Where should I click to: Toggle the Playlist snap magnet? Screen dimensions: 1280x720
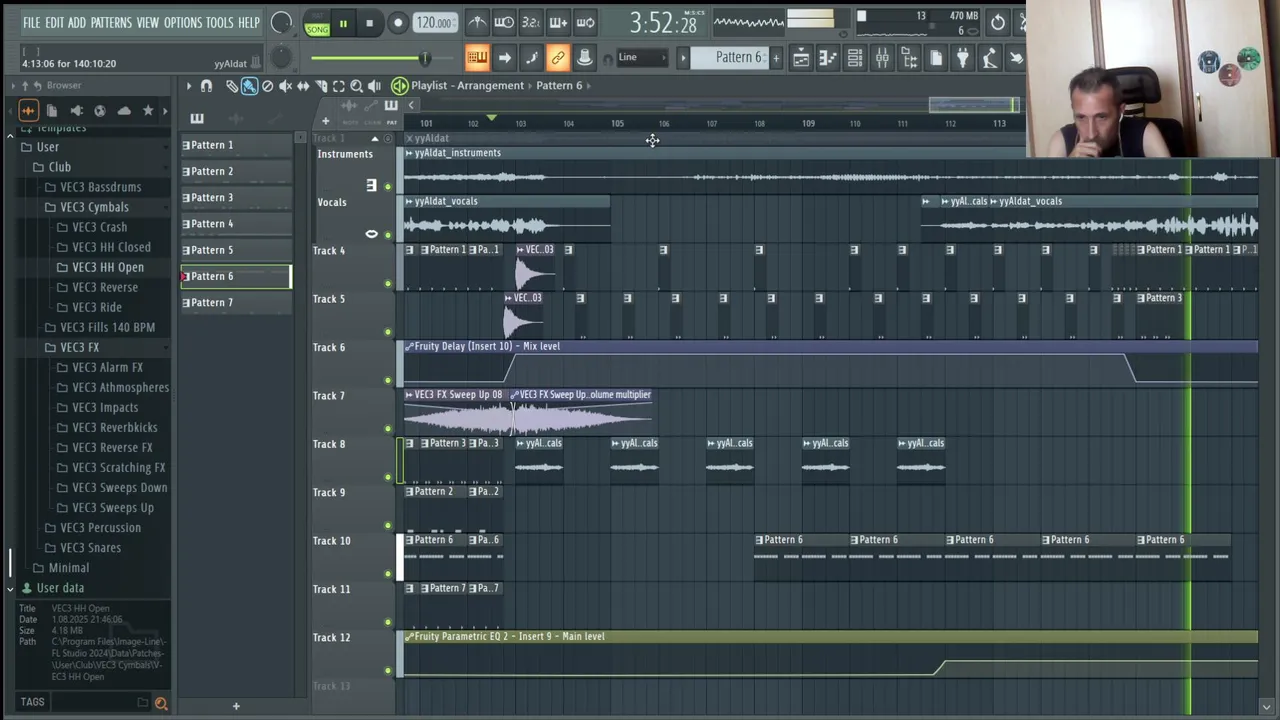pyautogui.click(x=206, y=86)
